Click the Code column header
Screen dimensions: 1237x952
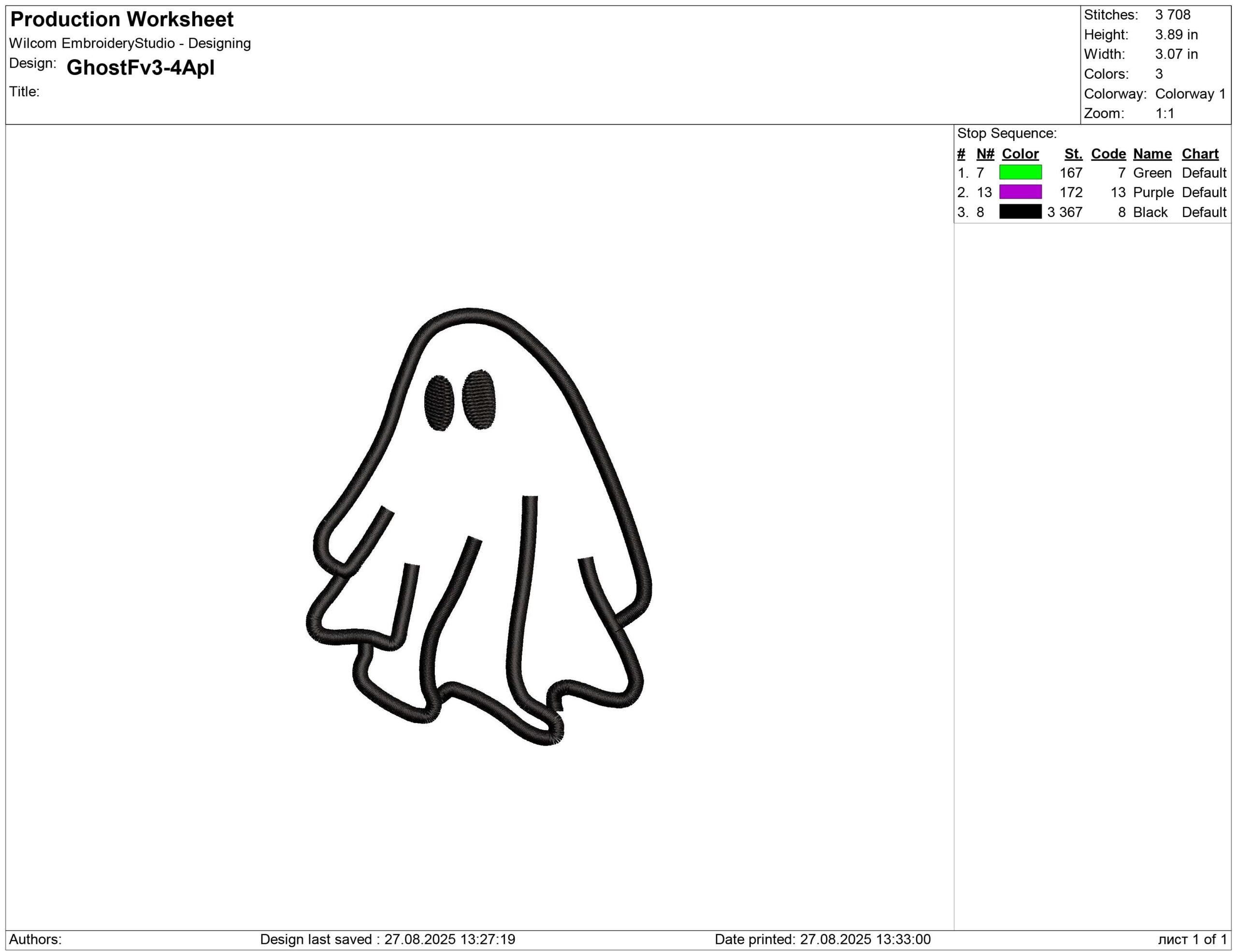point(1108,154)
